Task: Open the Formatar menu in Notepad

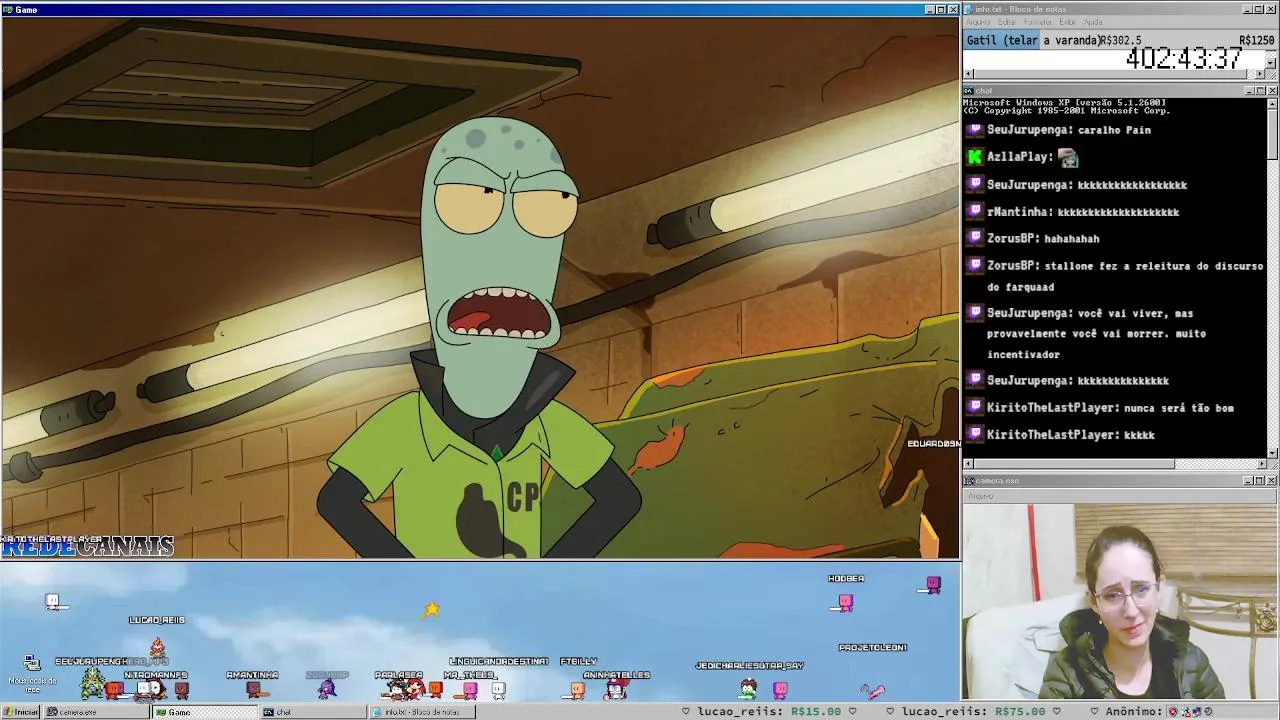Action: (1038, 22)
